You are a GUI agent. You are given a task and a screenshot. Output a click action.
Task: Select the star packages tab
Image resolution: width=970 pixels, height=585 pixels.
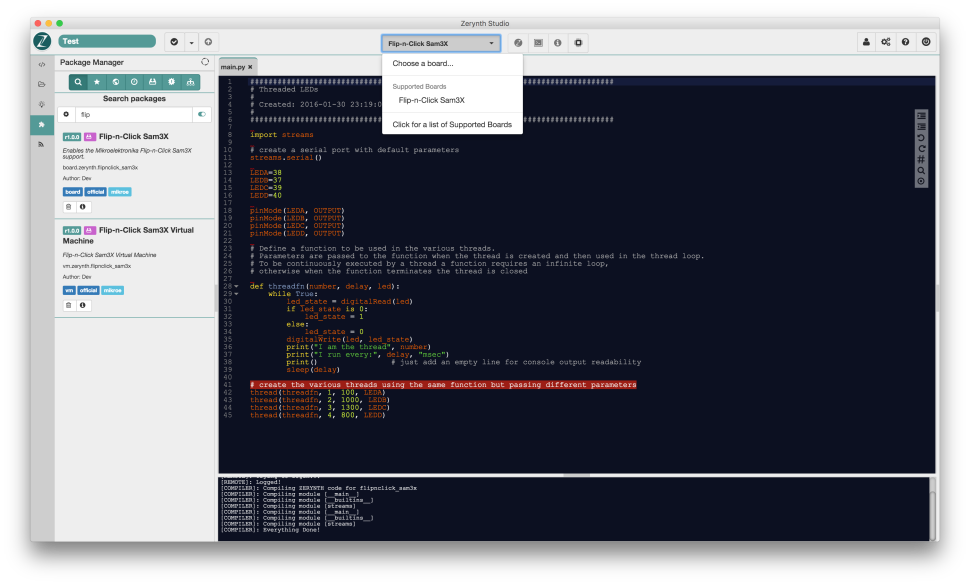coord(97,82)
